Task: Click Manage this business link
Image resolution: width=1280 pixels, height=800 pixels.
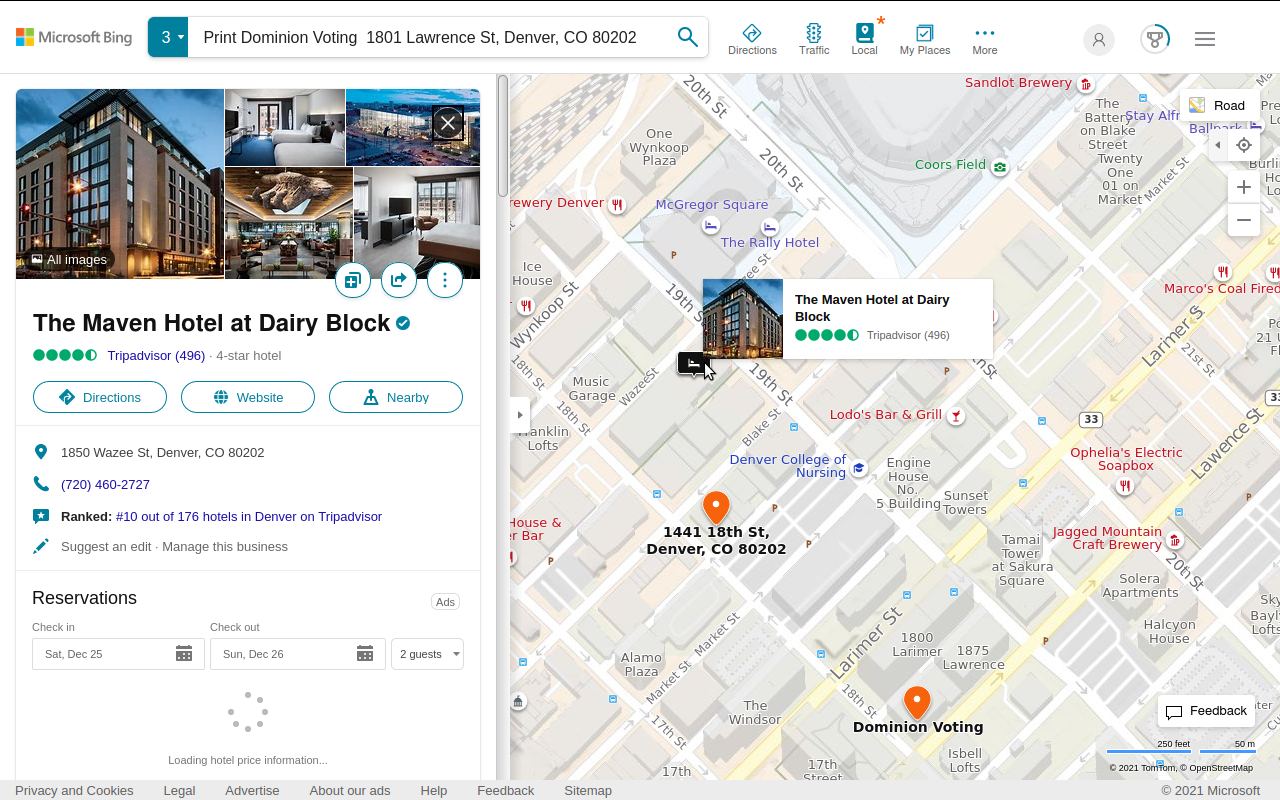Action: click(x=225, y=546)
